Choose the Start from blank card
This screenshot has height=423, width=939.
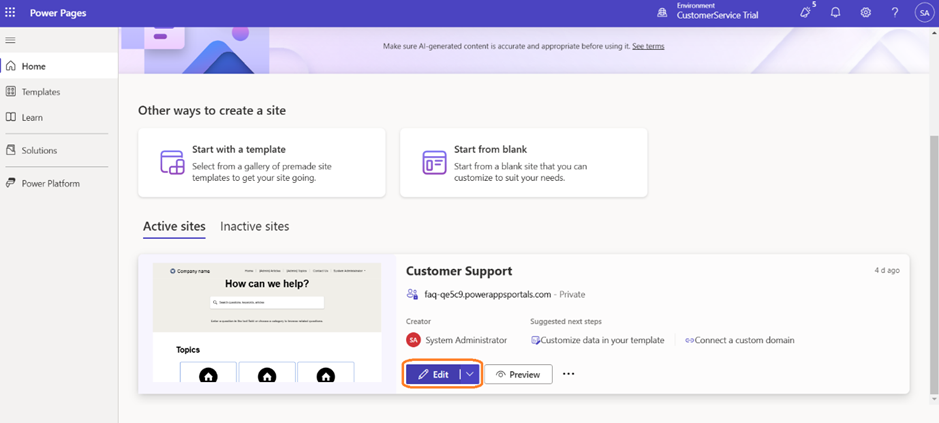(523, 162)
